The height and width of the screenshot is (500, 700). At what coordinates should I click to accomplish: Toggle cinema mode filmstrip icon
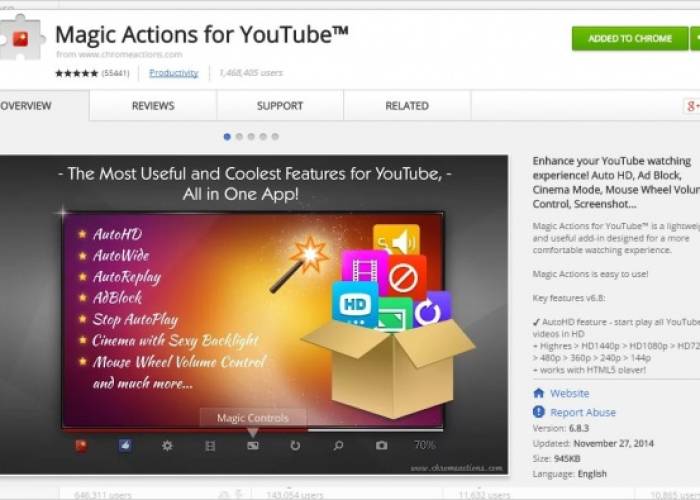(x=210, y=446)
